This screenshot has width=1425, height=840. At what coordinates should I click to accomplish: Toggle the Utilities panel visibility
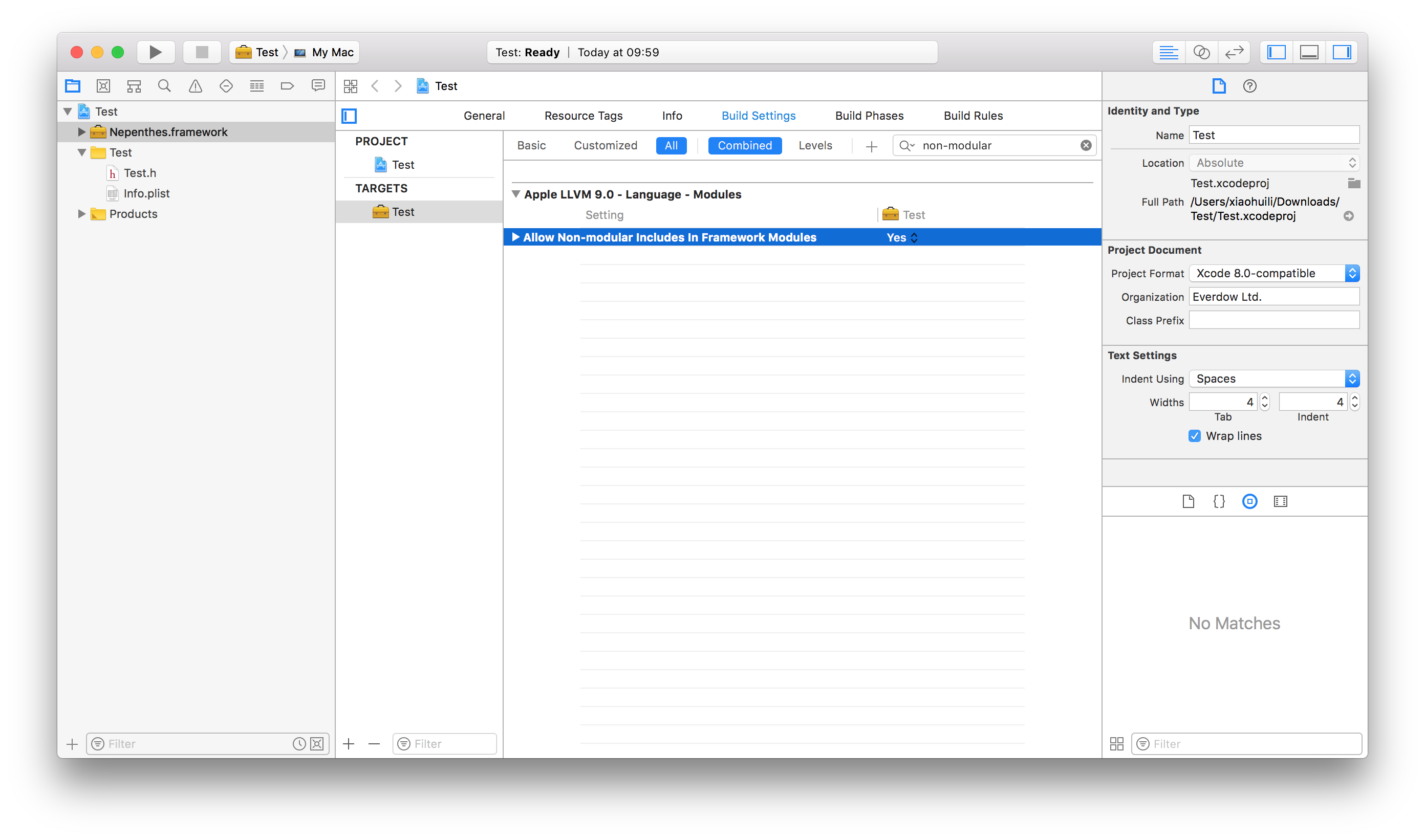pyautogui.click(x=1342, y=53)
